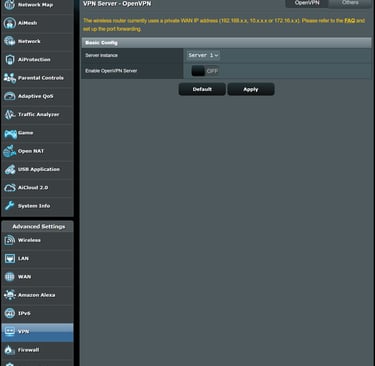This screenshot has width=375, height=366.
Task: Click the Enable OpenVPN Server label text
Action: point(111,71)
